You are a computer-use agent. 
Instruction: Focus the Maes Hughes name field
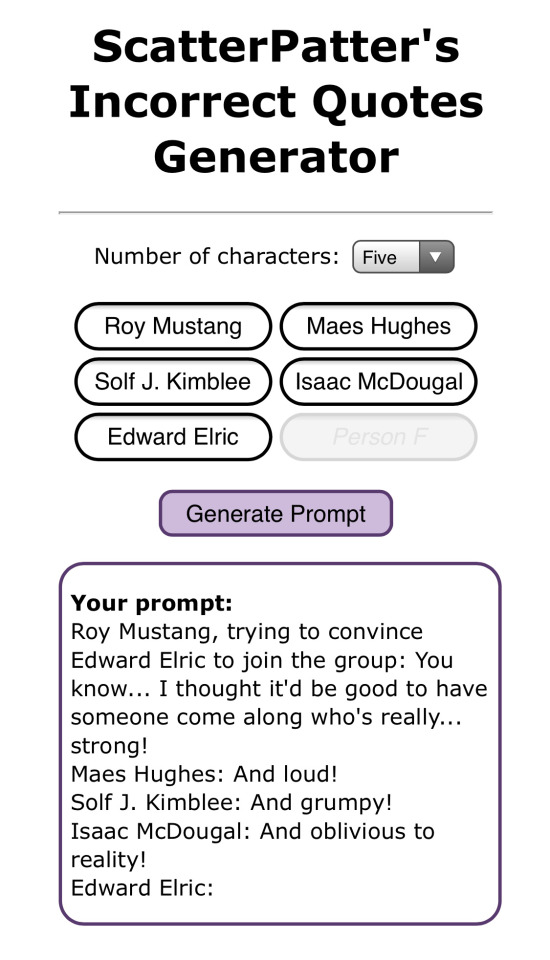379,326
